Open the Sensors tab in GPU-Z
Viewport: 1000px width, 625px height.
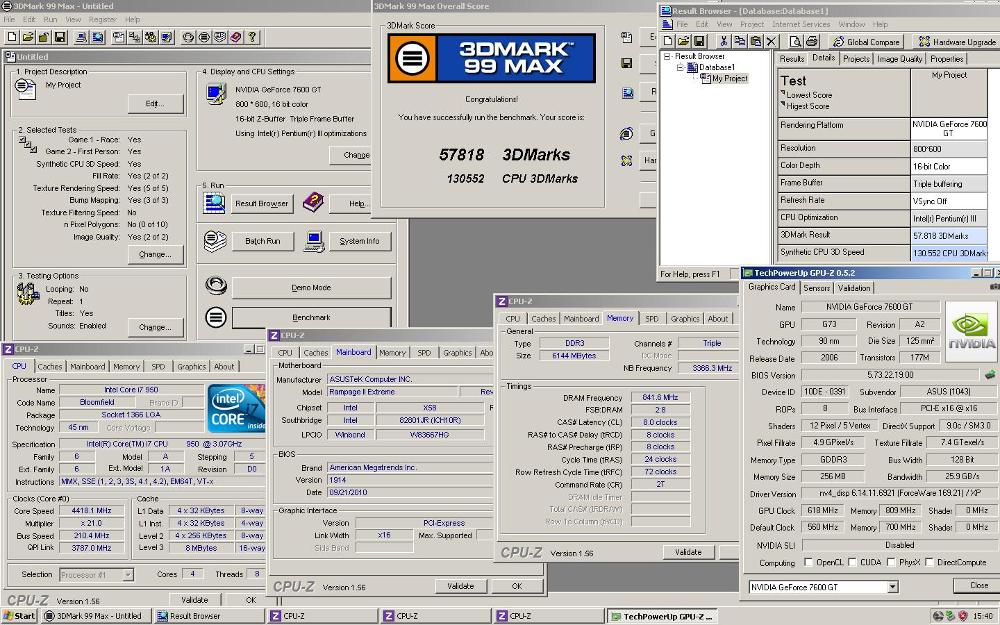pos(816,288)
